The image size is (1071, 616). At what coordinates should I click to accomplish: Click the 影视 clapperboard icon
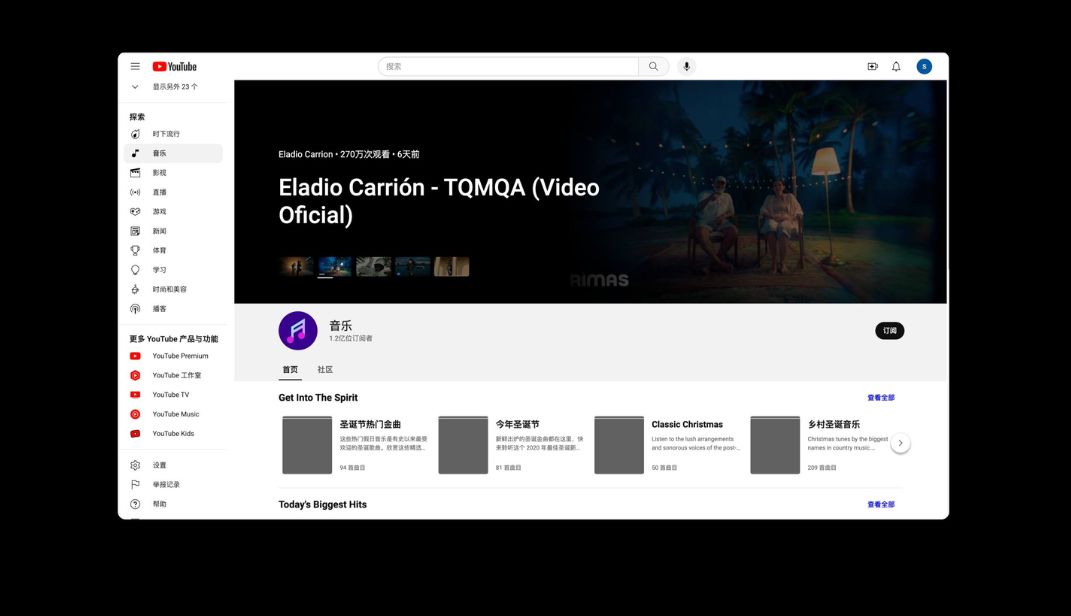click(135, 173)
